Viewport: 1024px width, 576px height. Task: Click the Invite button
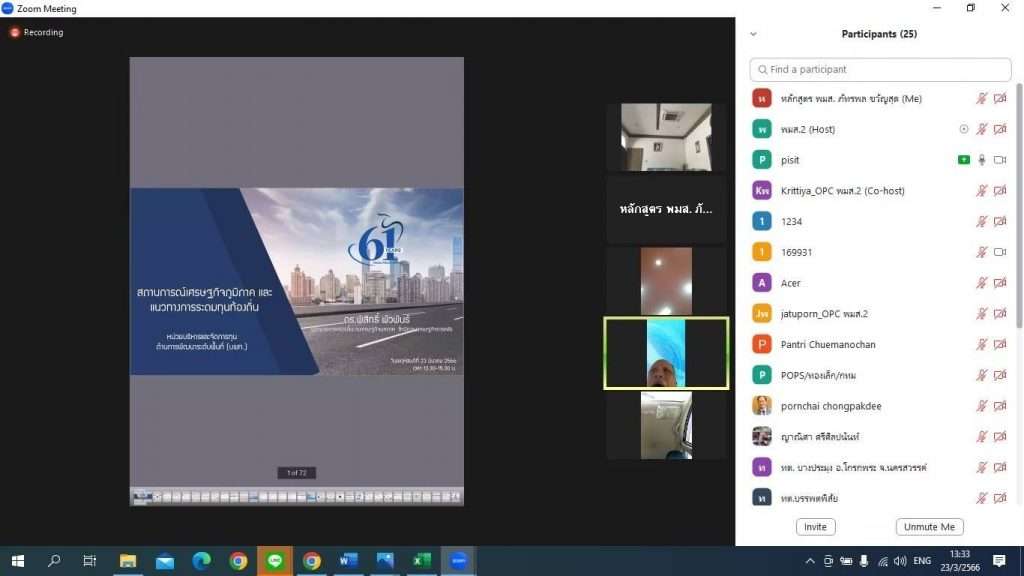point(815,527)
